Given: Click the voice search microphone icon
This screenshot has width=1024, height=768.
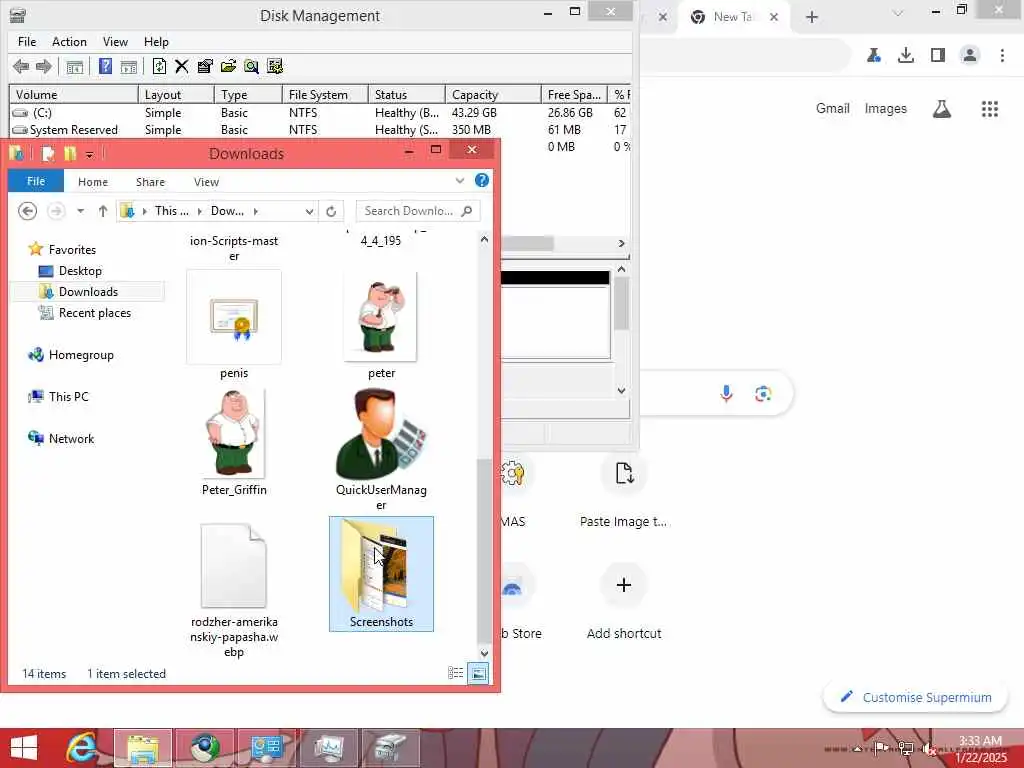Looking at the screenshot, I should 726,393.
